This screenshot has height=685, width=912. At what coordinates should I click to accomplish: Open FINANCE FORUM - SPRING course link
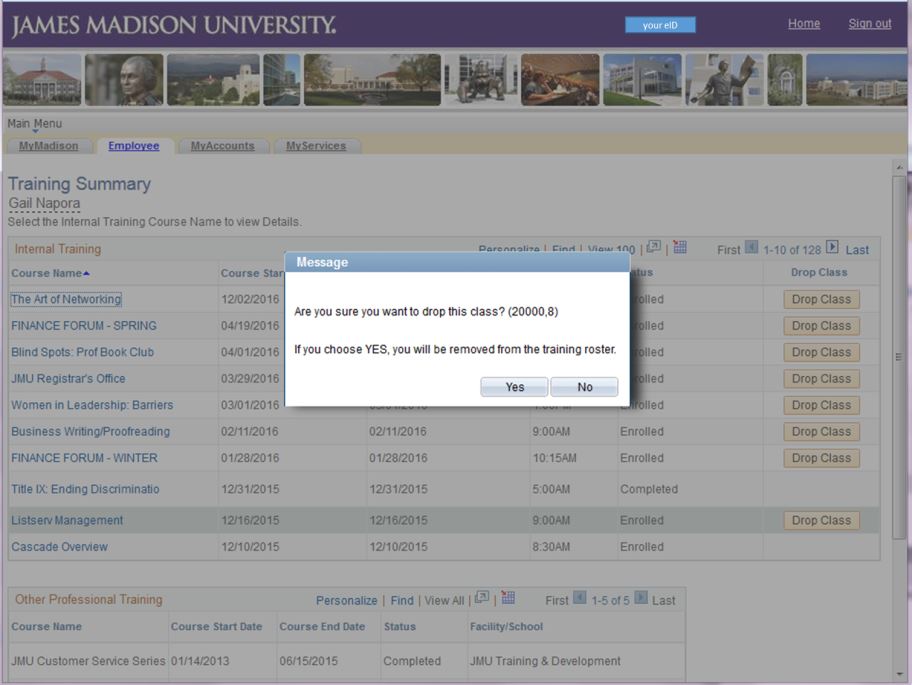point(84,326)
